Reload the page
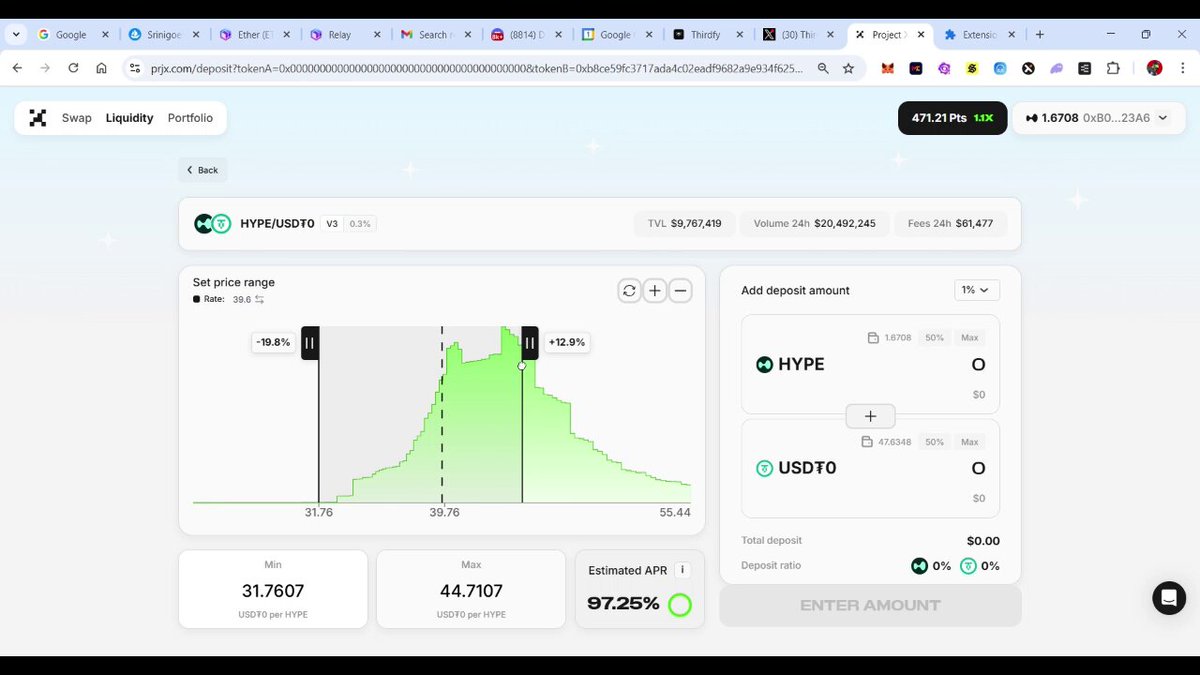The height and width of the screenshot is (675, 1200). (73, 68)
